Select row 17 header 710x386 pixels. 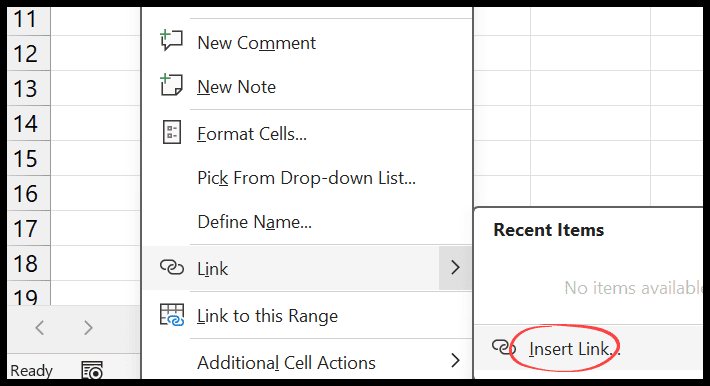[x=29, y=228]
